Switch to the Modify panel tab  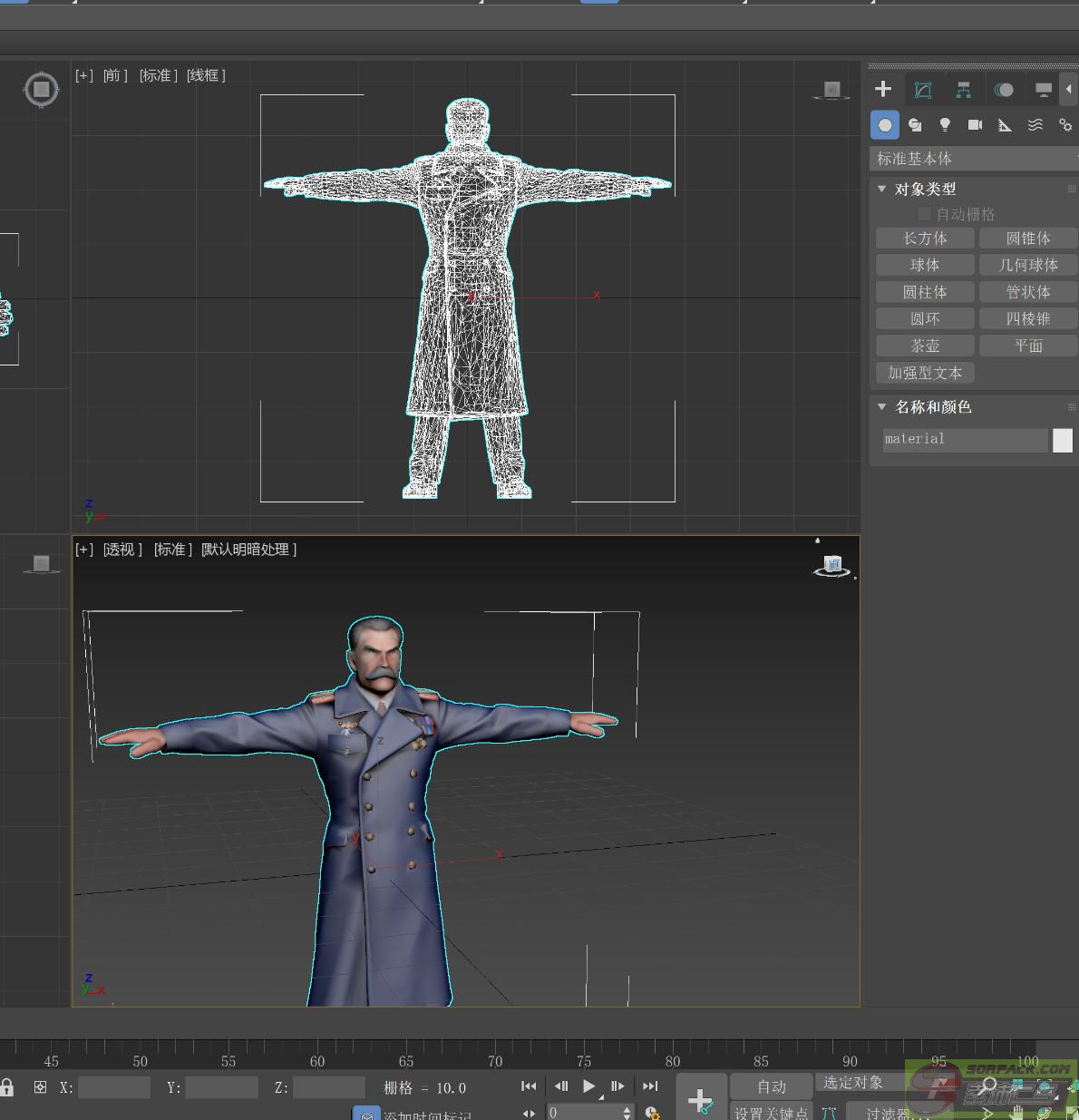click(x=923, y=89)
